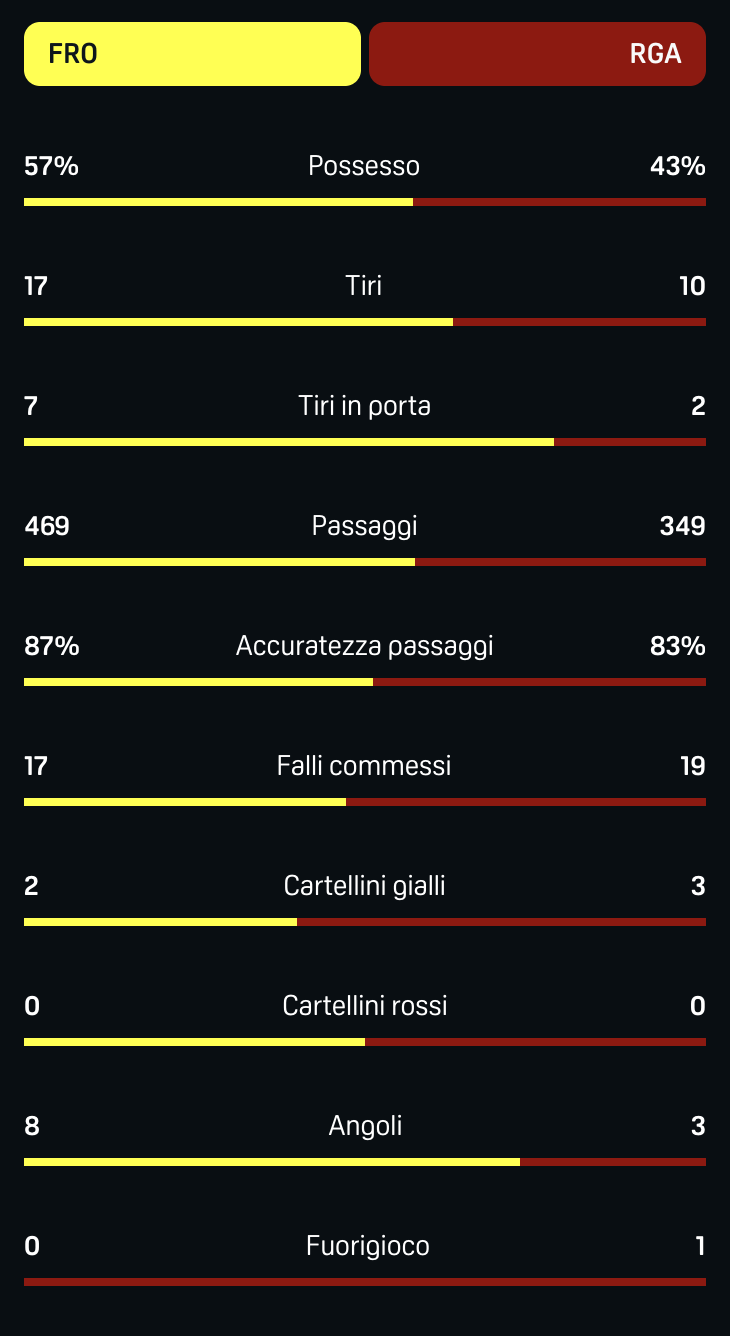Click the Cartellini gialli bar
This screenshot has height=1336, width=730.
pyautogui.click(x=365, y=922)
